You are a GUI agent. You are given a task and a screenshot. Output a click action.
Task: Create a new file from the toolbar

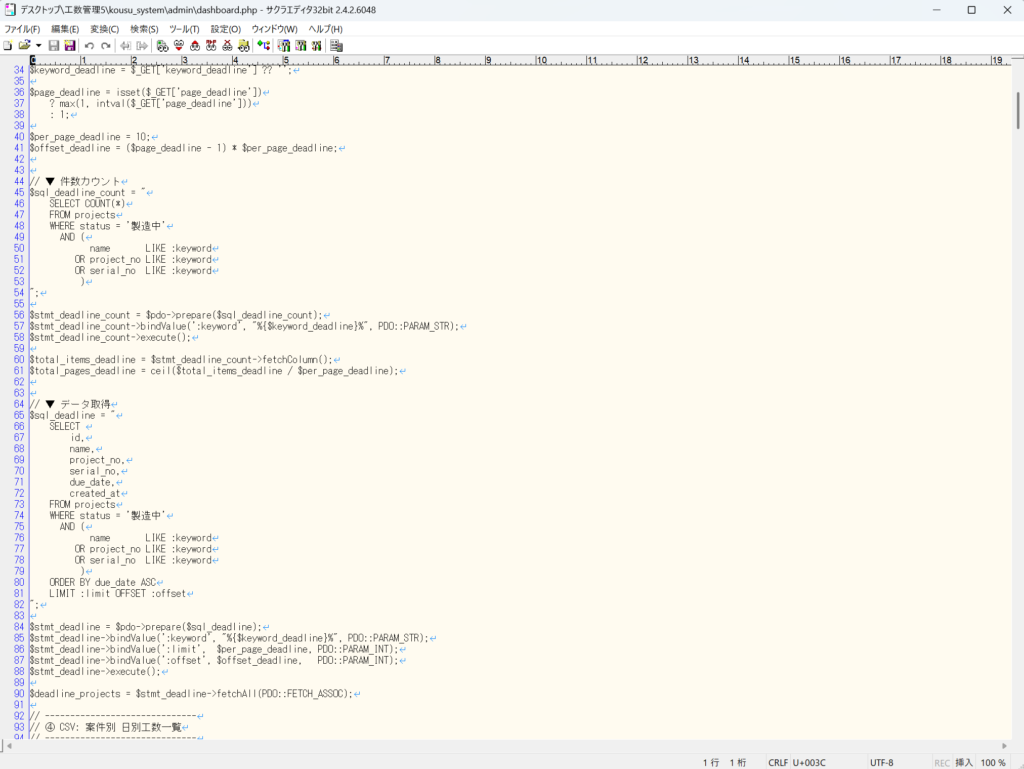pos(8,46)
